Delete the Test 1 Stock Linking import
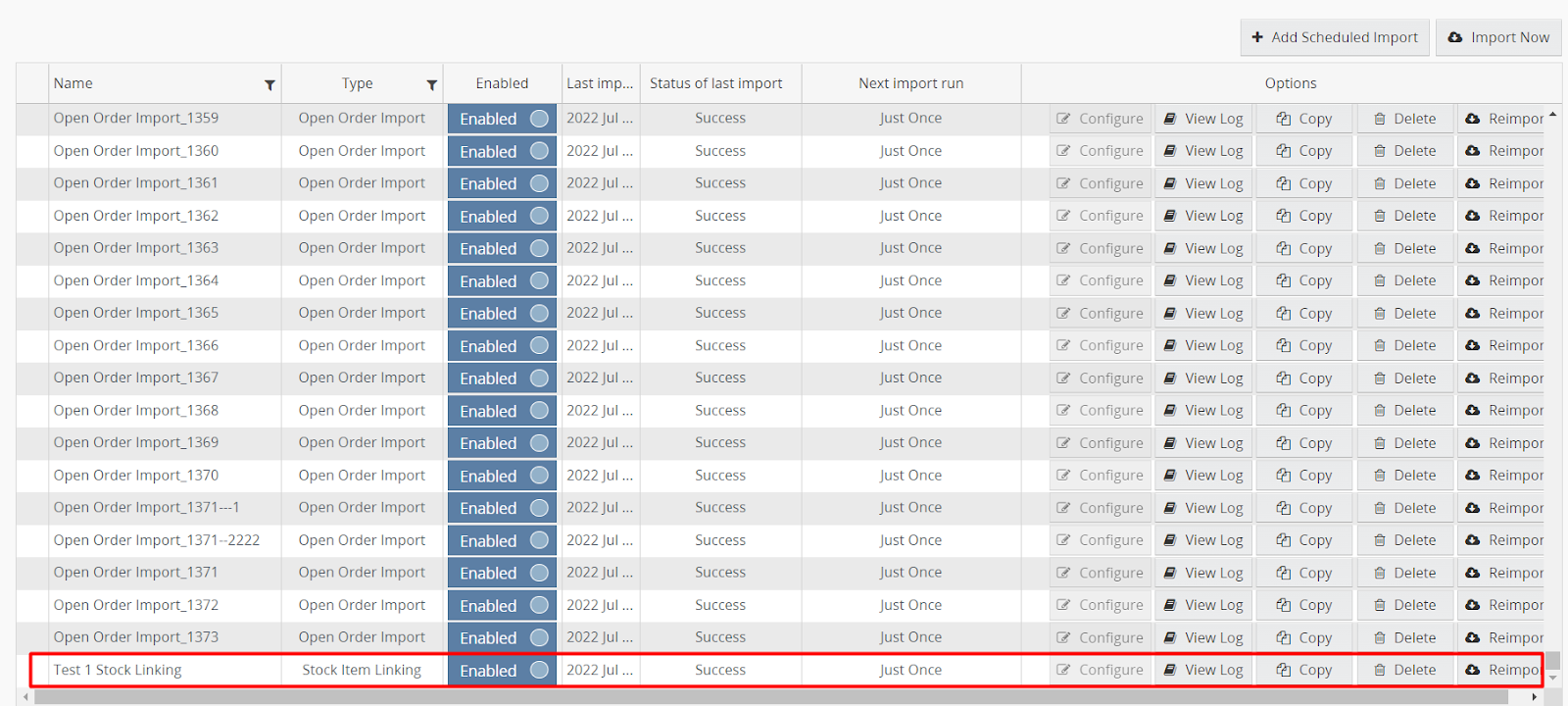The image size is (1568, 706). [x=1404, y=671]
